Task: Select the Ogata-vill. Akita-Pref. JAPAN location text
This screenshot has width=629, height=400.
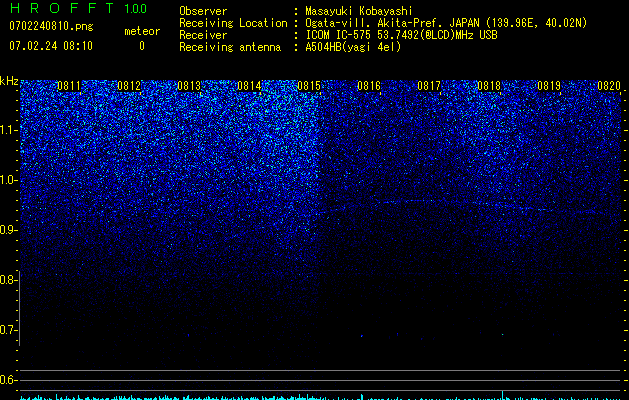Action: coord(446,23)
